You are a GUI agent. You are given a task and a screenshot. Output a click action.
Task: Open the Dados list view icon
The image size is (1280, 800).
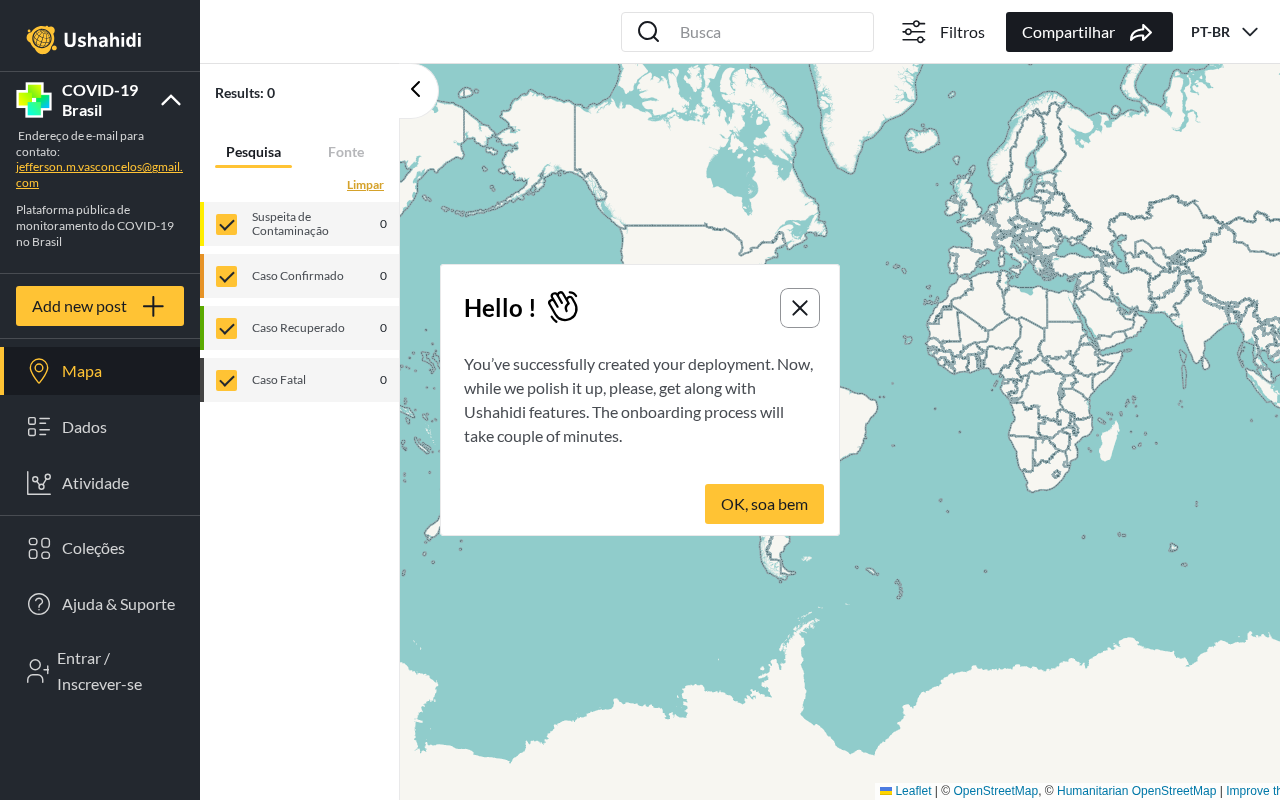[x=39, y=427]
